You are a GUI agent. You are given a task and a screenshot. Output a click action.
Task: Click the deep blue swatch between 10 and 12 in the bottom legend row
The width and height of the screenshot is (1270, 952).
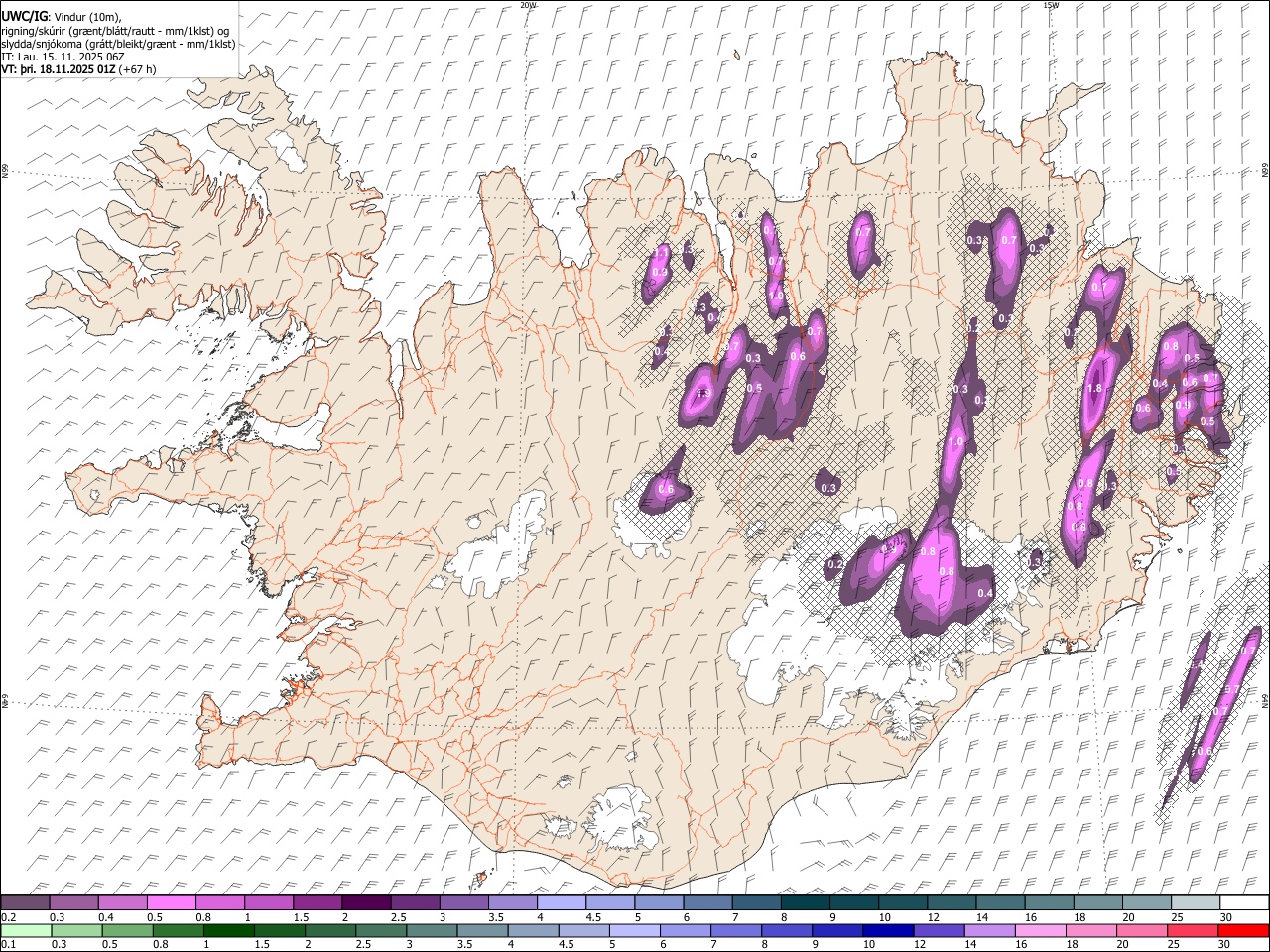(x=887, y=930)
